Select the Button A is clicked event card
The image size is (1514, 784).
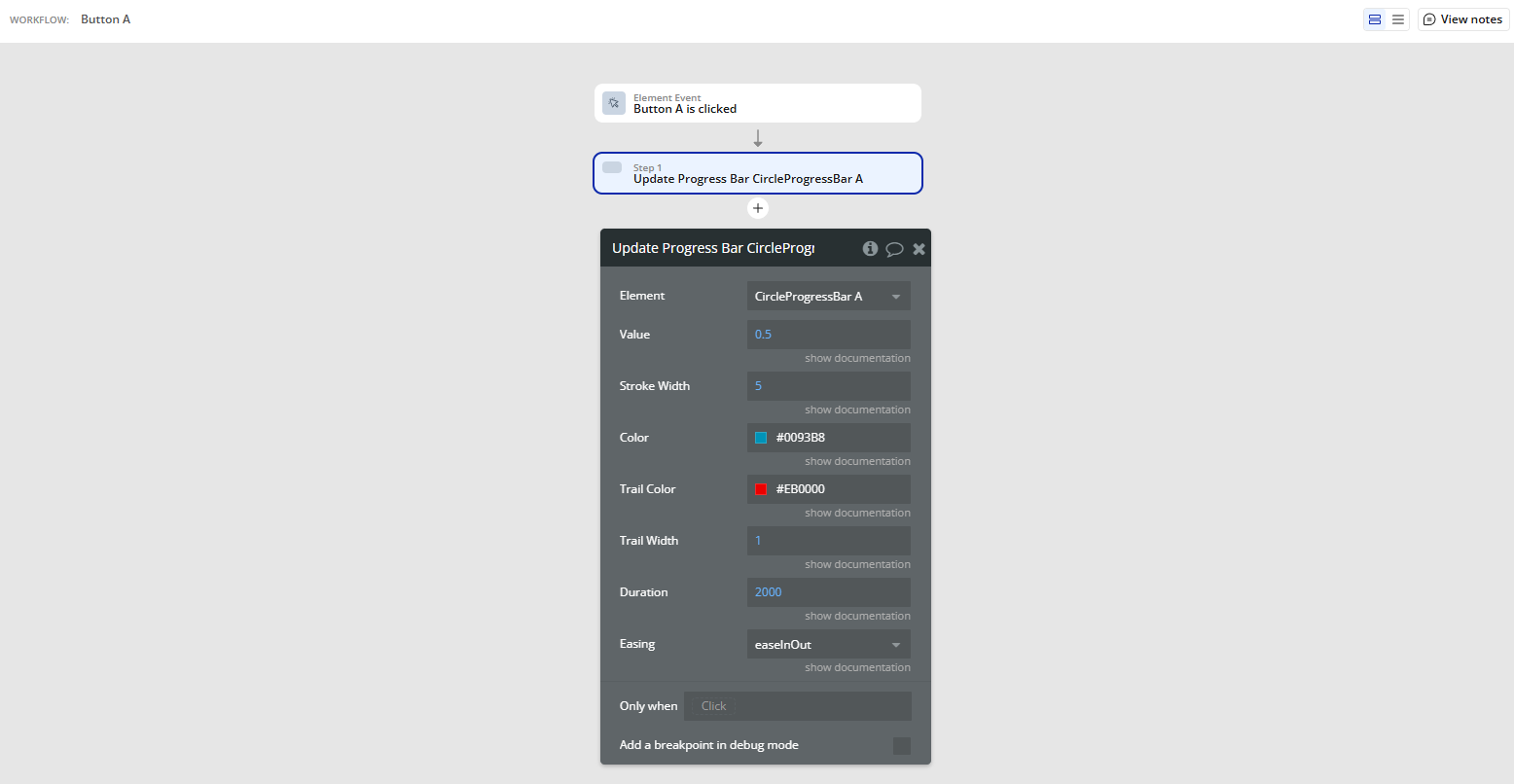tap(758, 102)
